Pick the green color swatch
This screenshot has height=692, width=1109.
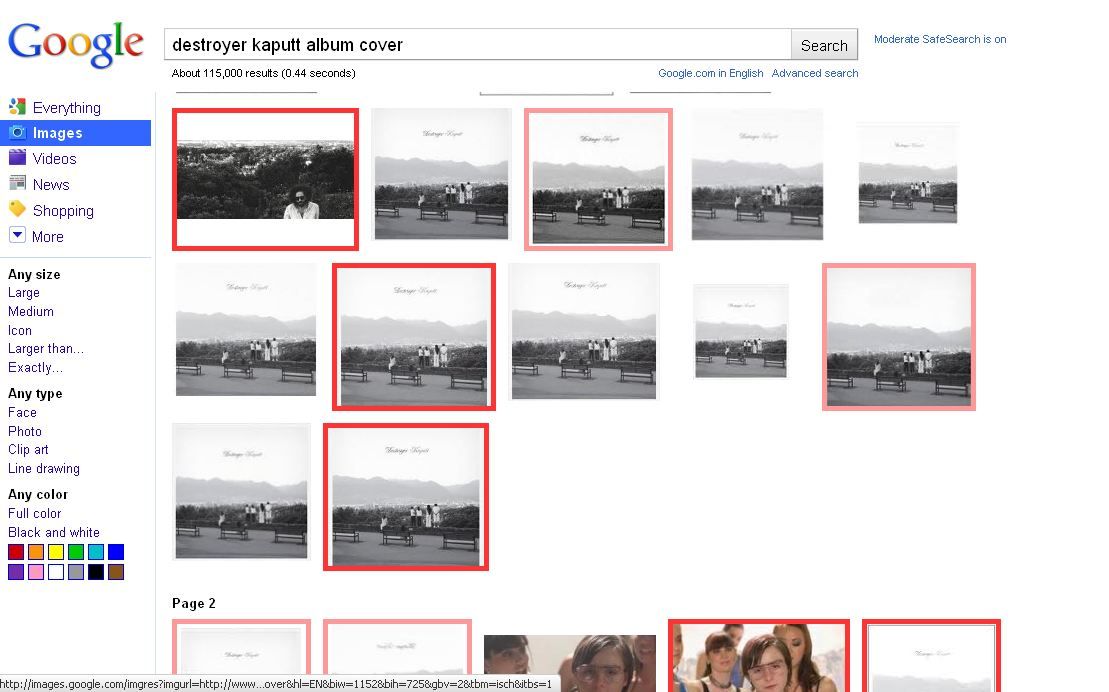pyautogui.click(x=76, y=552)
